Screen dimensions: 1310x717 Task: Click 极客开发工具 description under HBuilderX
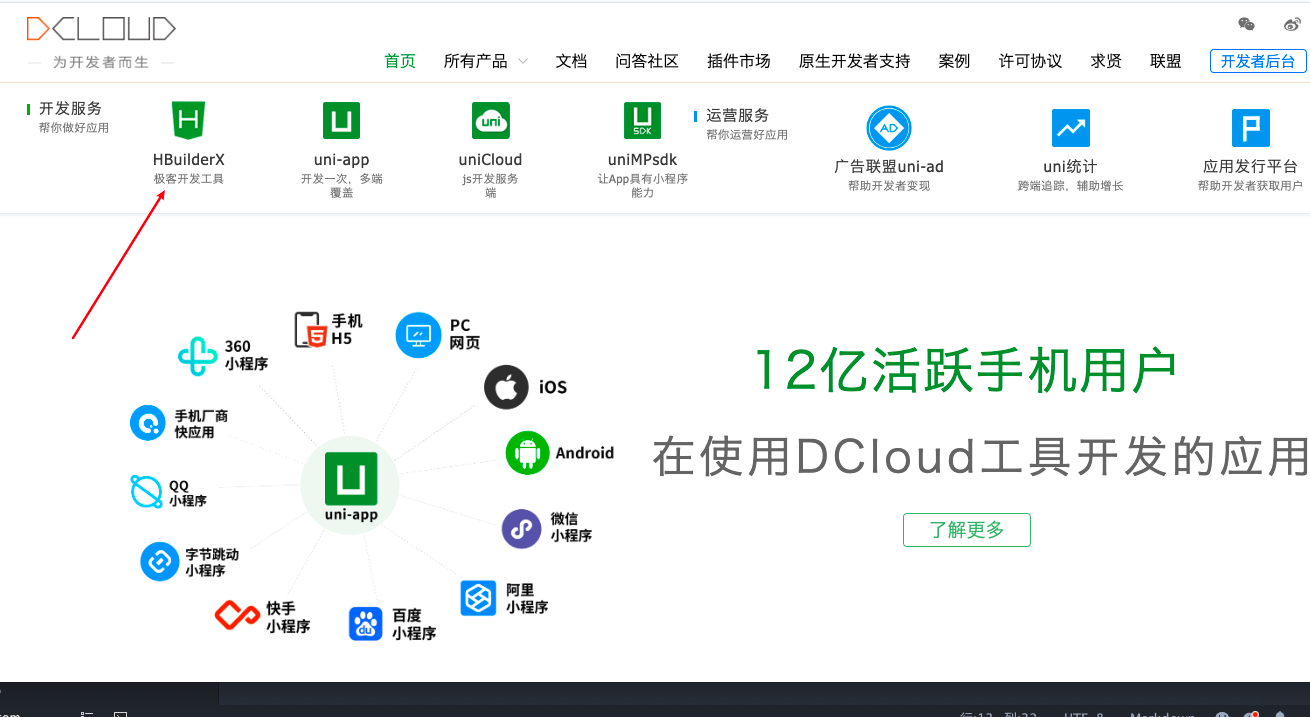click(x=189, y=179)
